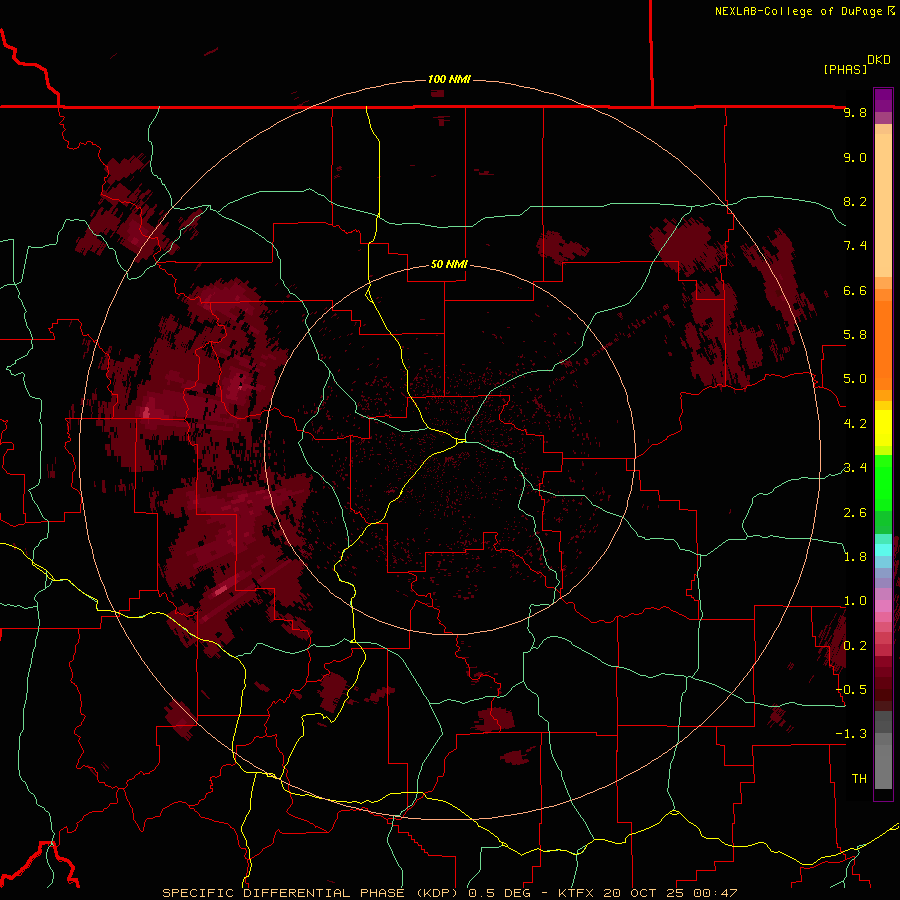This screenshot has width=900, height=900.
Task: Click the 1.0 scale value
Action: coord(855,601)
